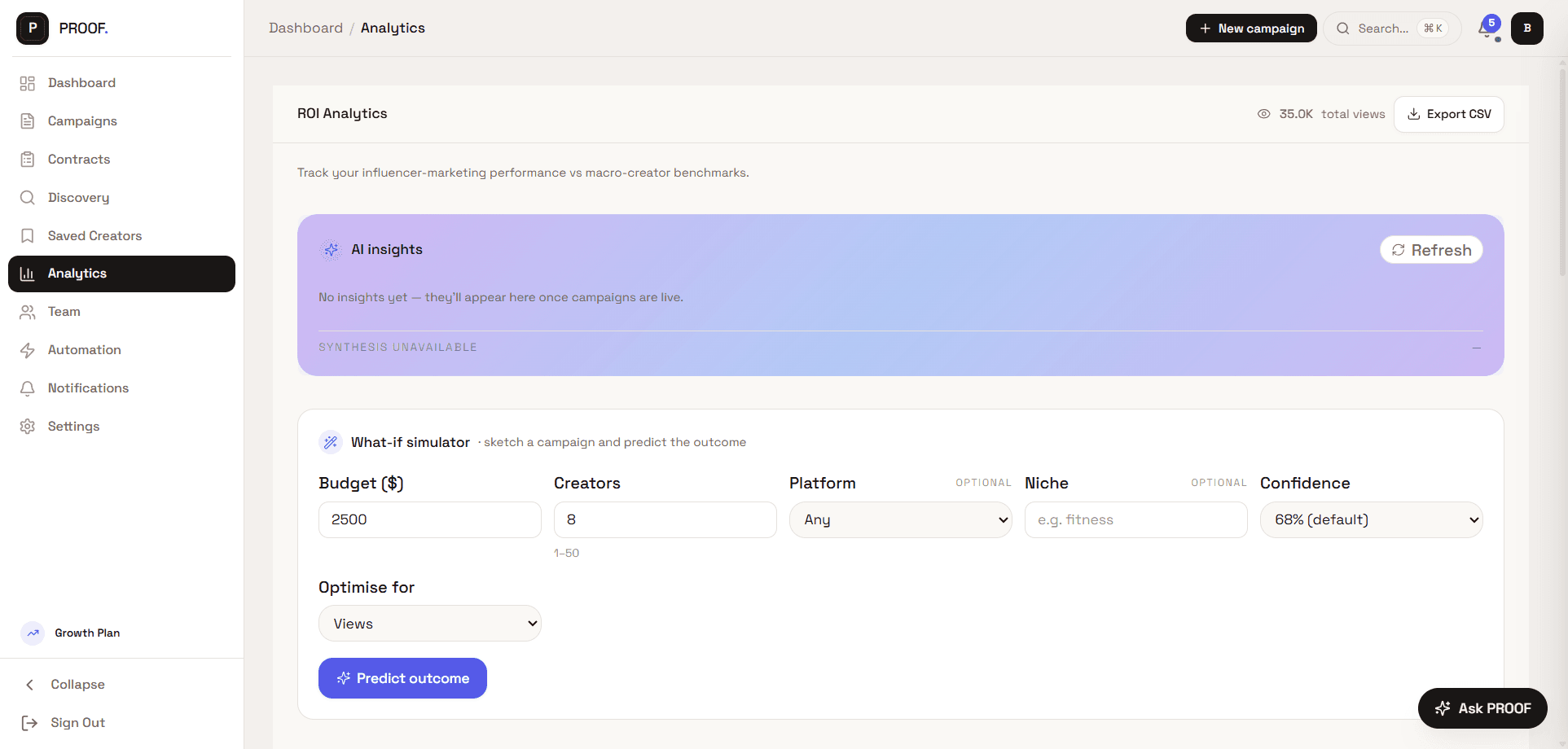Image resolution: width=1568 pixels, height=749 pixels.
Task: Click the Discovery magnifier icon
Action: pos(28,198)
